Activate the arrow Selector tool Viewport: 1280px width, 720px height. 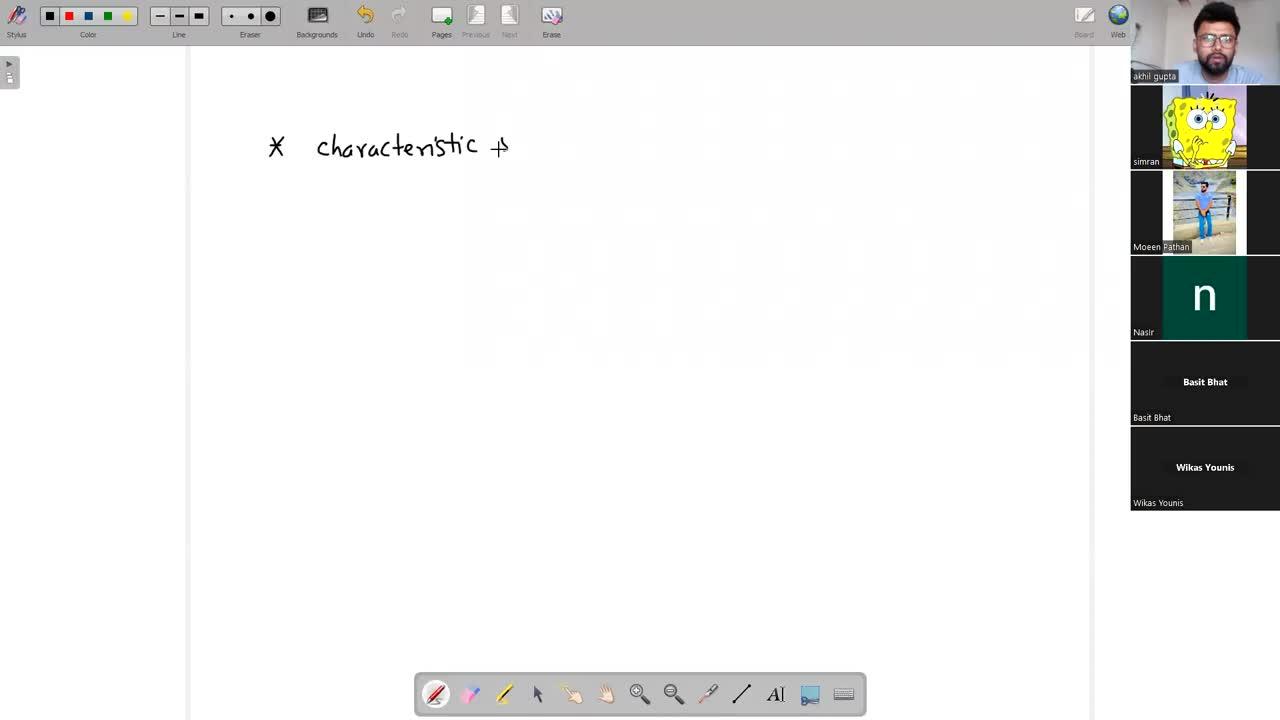(x=538, y=694)
